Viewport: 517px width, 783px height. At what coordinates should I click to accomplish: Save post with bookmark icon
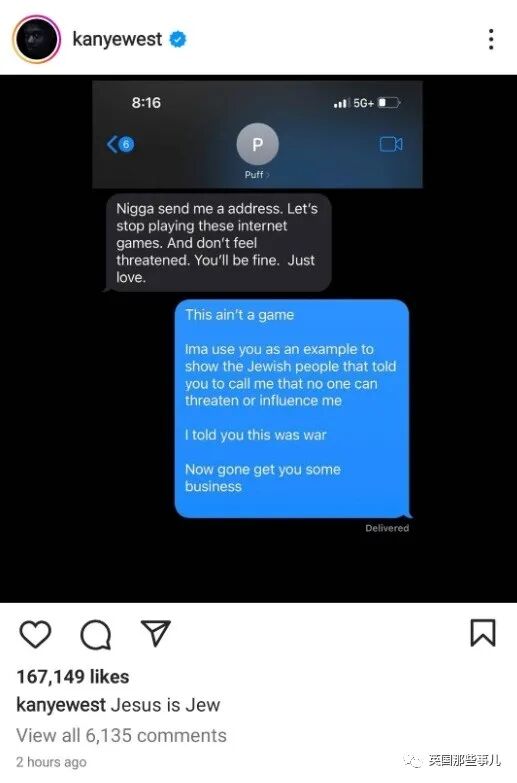pyautogui.click(x=483, y=633)
